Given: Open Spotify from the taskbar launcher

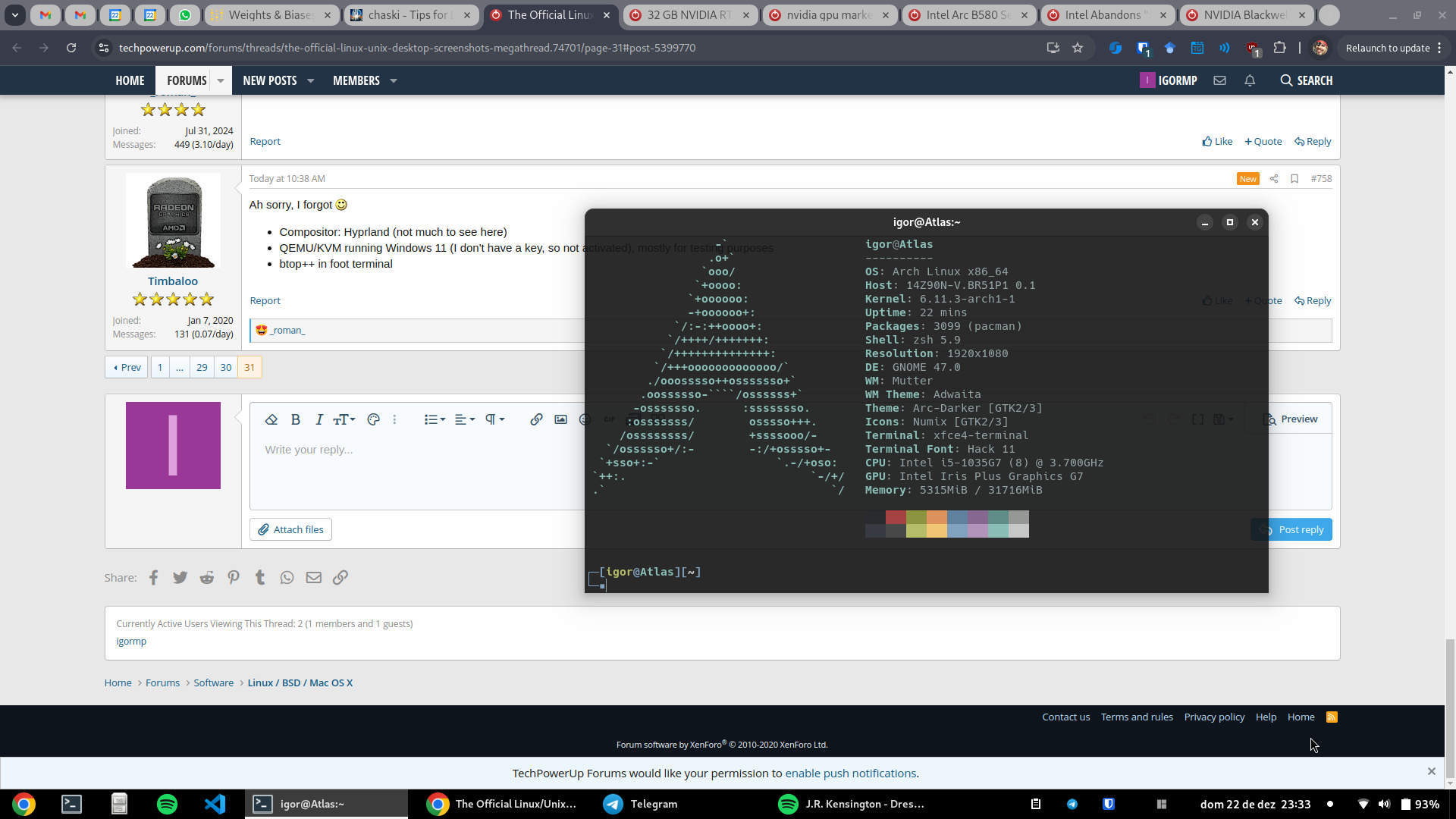Looking at the screenshot, I should 167,804.
